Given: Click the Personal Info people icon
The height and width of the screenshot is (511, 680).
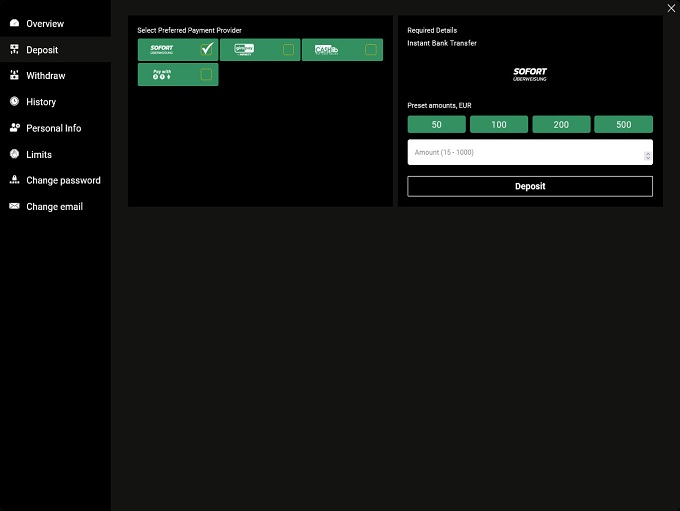Looking at the screenshot, I should (x=15, y=128).
